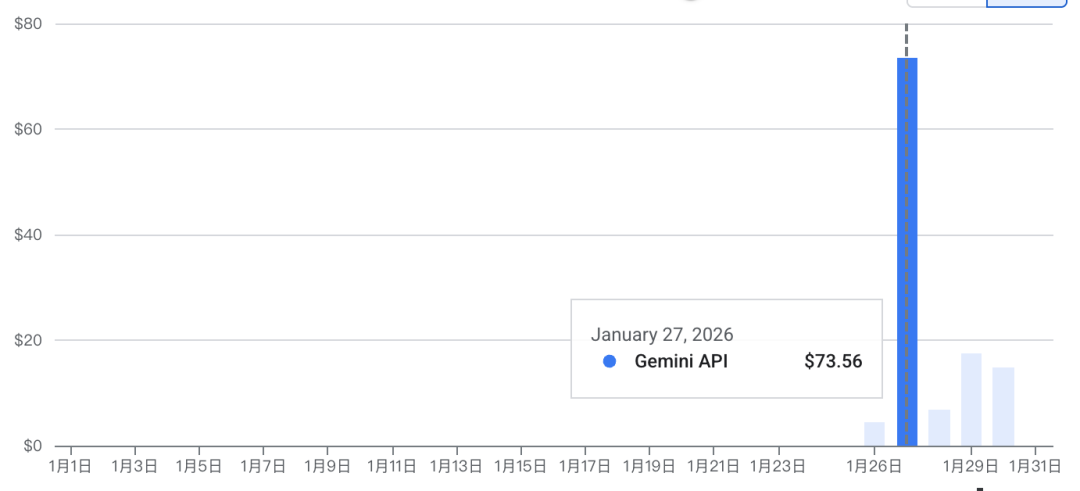Click the 1月29日 x-axis label
This screenshot has height=491, width=1080.
pos(970,466)
